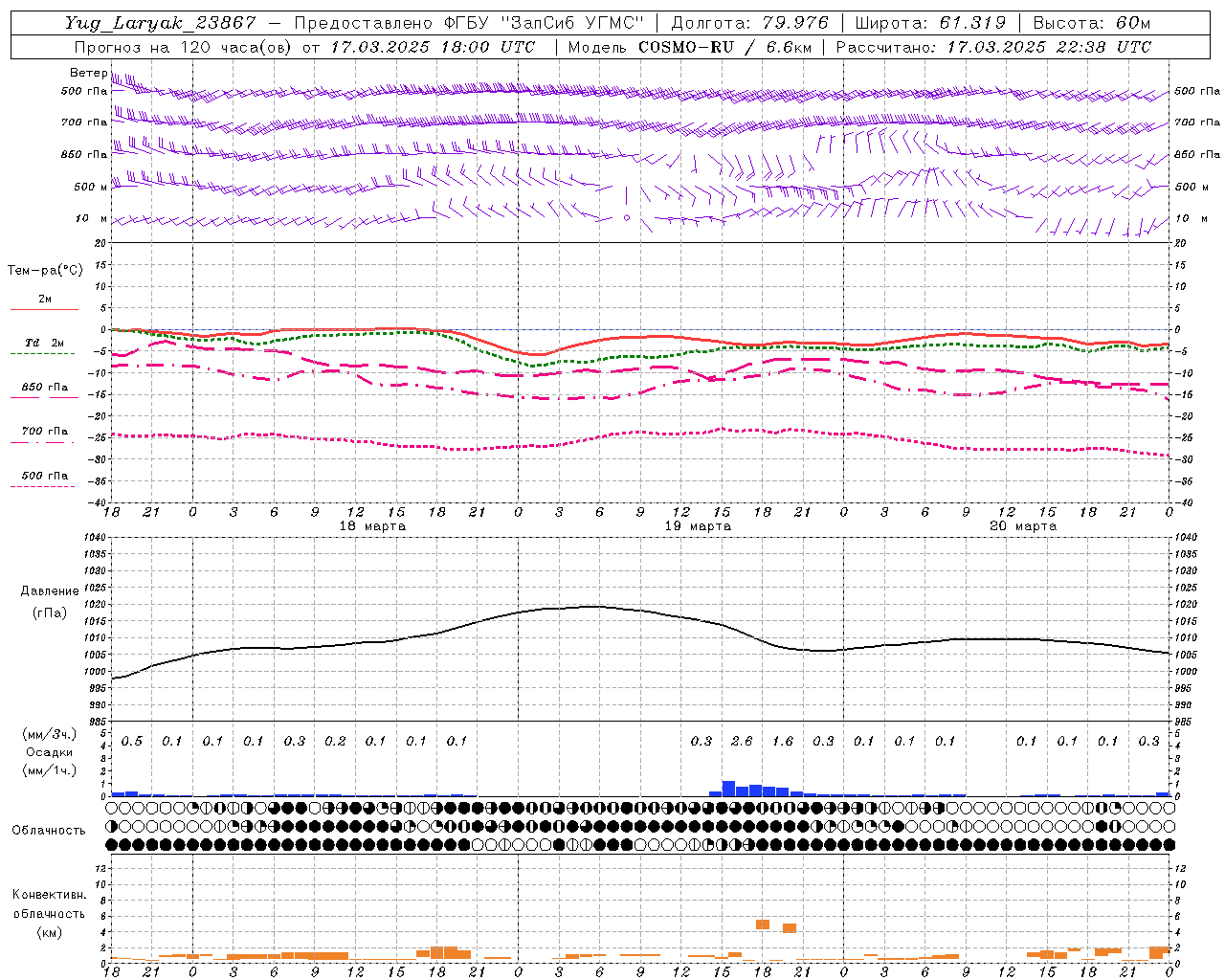Click the 19 марта date label
This screenshot has width=1225, height=980.
pyautogui.click(x=699, y=526)
